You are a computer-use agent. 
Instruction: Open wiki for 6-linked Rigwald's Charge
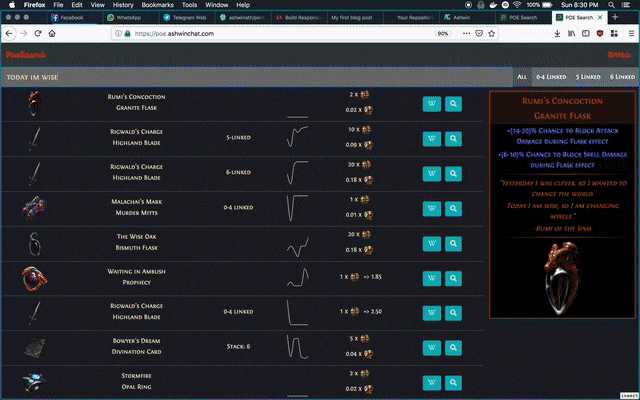pos(432,174)
